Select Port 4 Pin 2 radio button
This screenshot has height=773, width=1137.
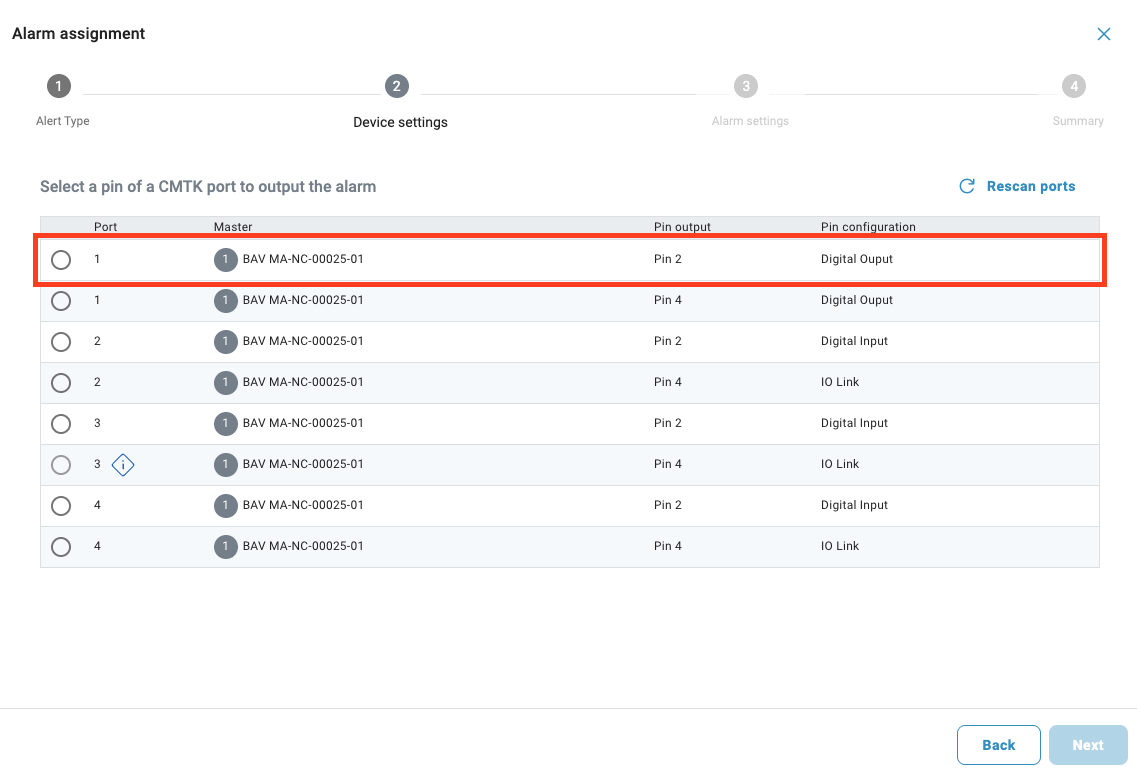click(x=61, y=506)
